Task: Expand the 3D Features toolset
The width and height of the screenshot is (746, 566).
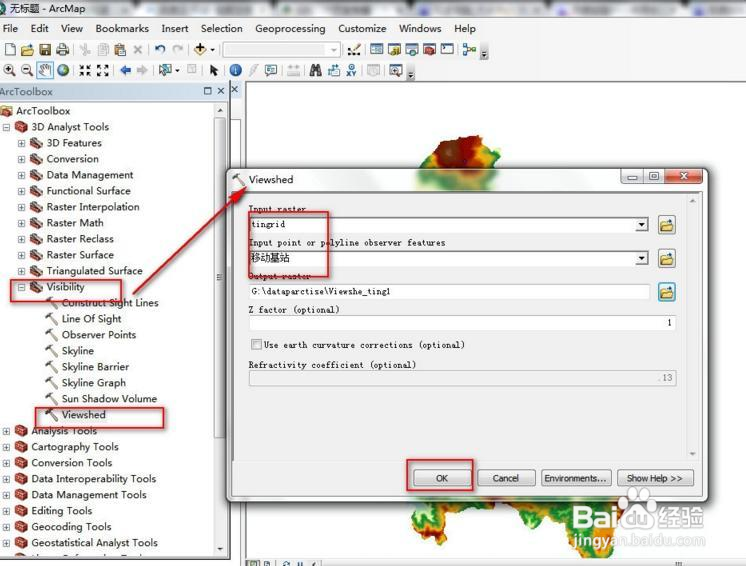Action: tap(21, 143)
